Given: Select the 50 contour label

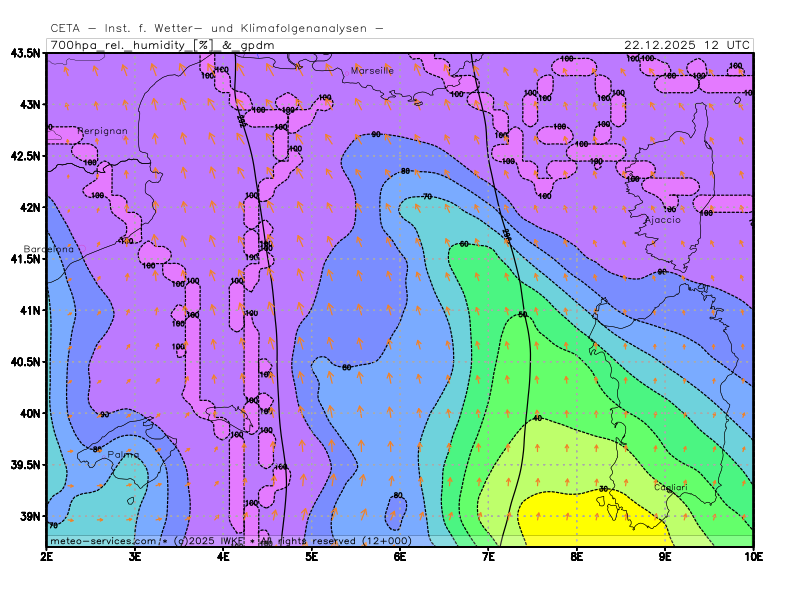Looking at the screenshot, I should tap(522, 315).
